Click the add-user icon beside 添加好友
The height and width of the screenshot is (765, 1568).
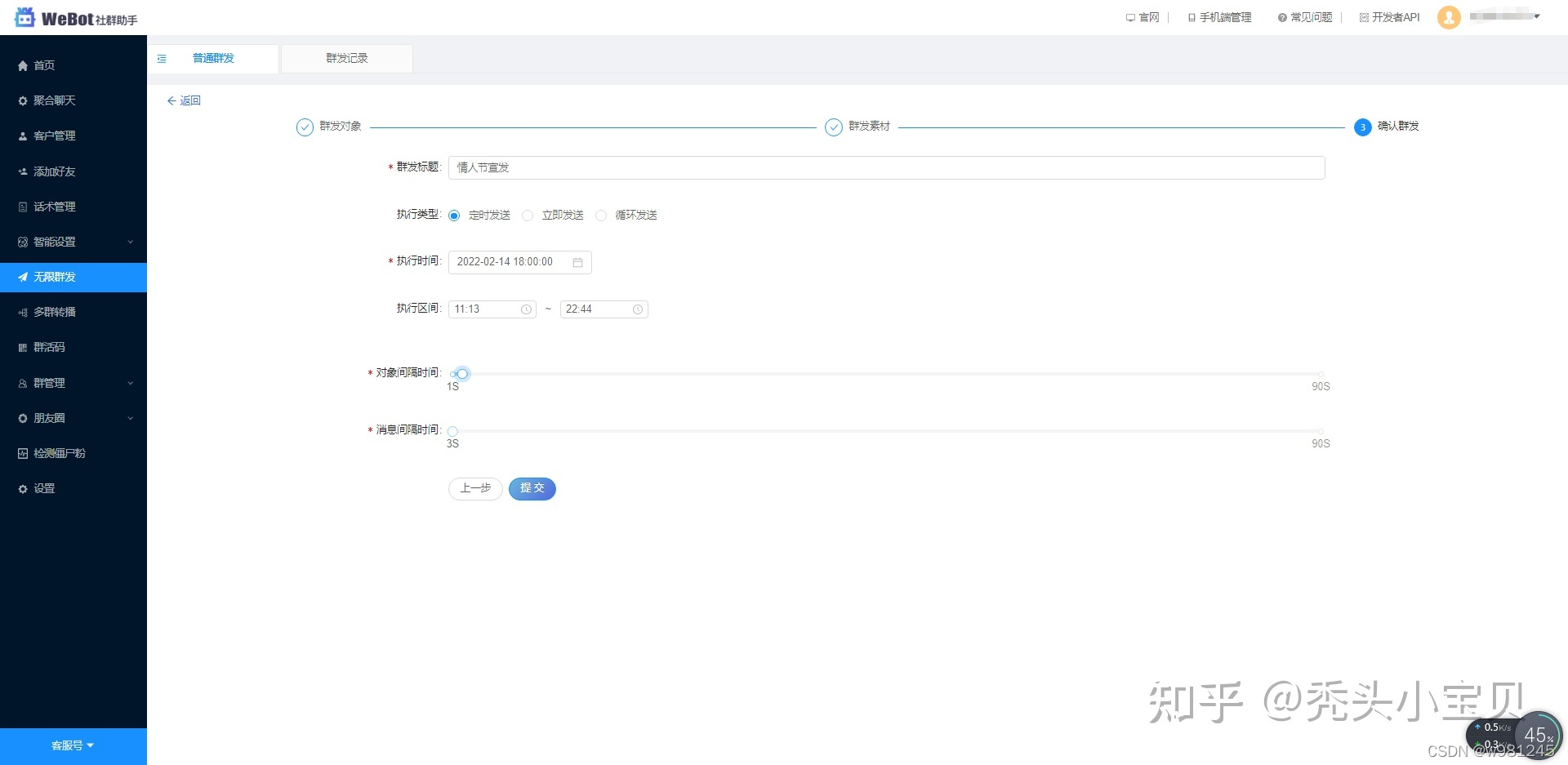click(23, 171)
